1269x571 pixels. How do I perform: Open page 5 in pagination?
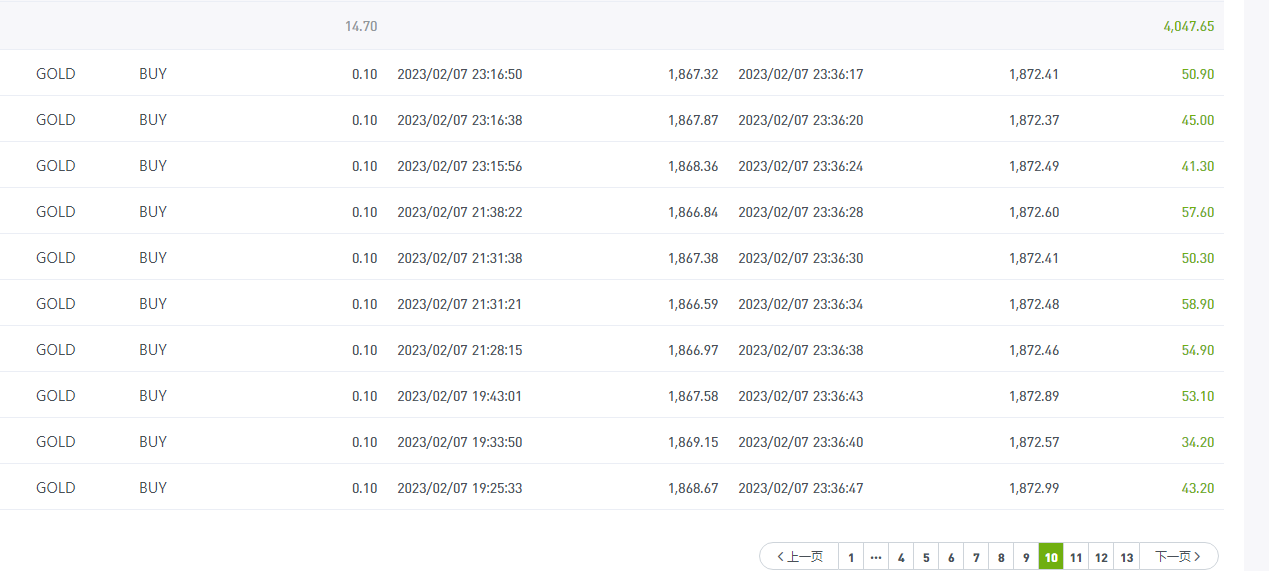(926, 557)
